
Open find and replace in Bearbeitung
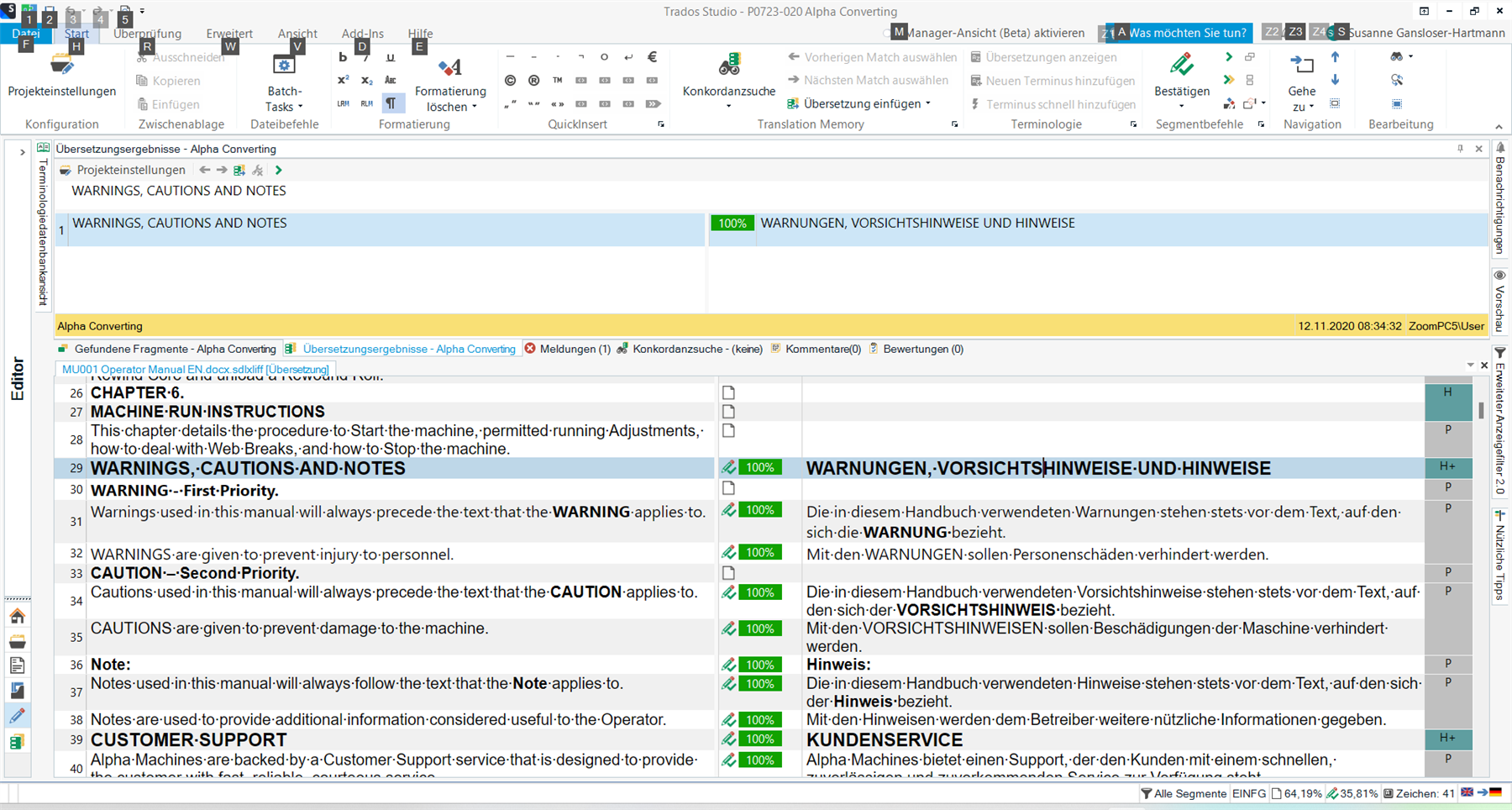1397,80
